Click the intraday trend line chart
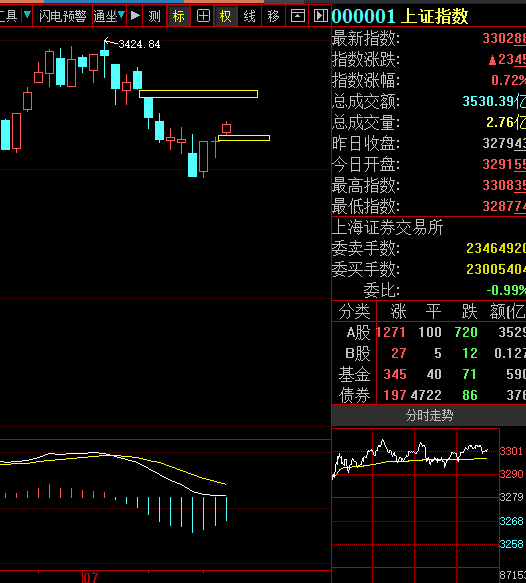Image resolution: width=526 pixels, height=583 pixels. pyautogui.click(x=415, y=498)
